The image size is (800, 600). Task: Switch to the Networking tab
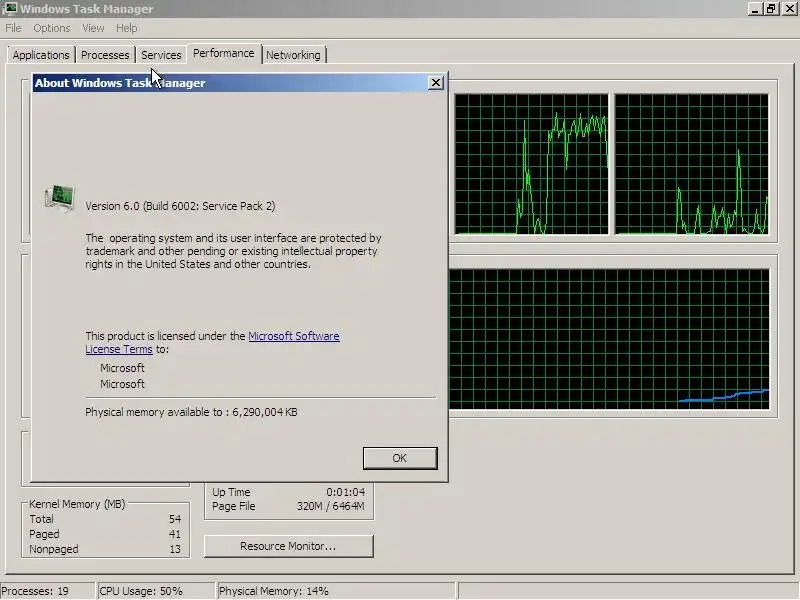pos(293,55)
